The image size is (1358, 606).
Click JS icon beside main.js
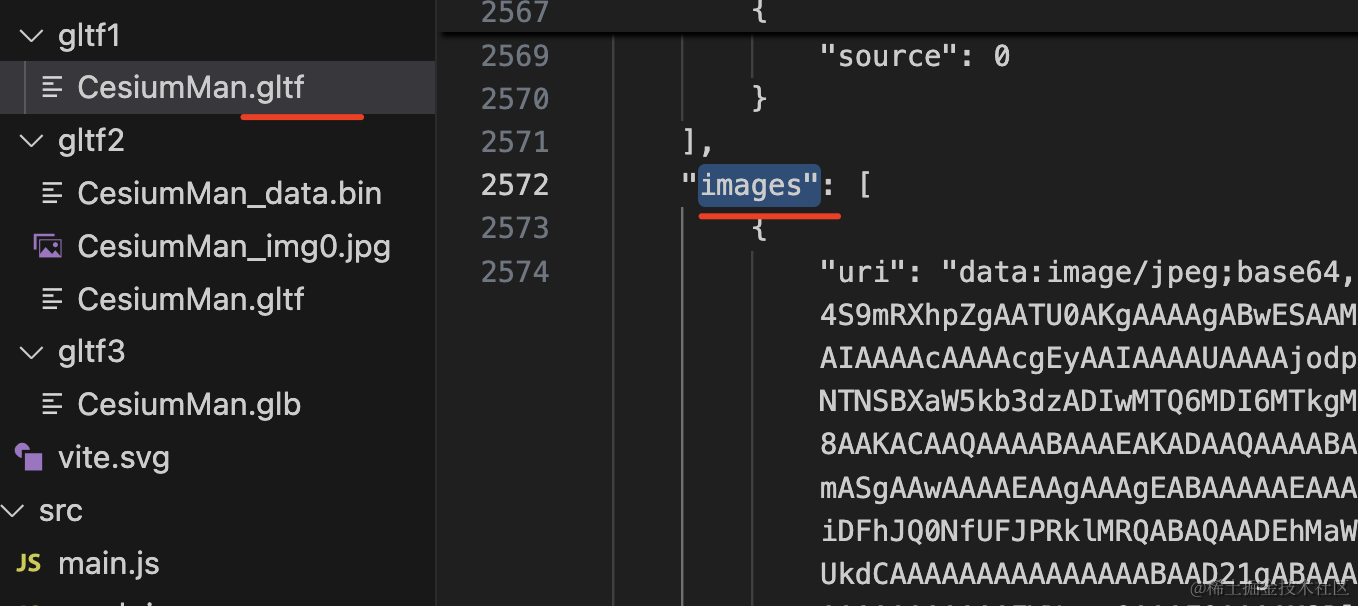29,563
